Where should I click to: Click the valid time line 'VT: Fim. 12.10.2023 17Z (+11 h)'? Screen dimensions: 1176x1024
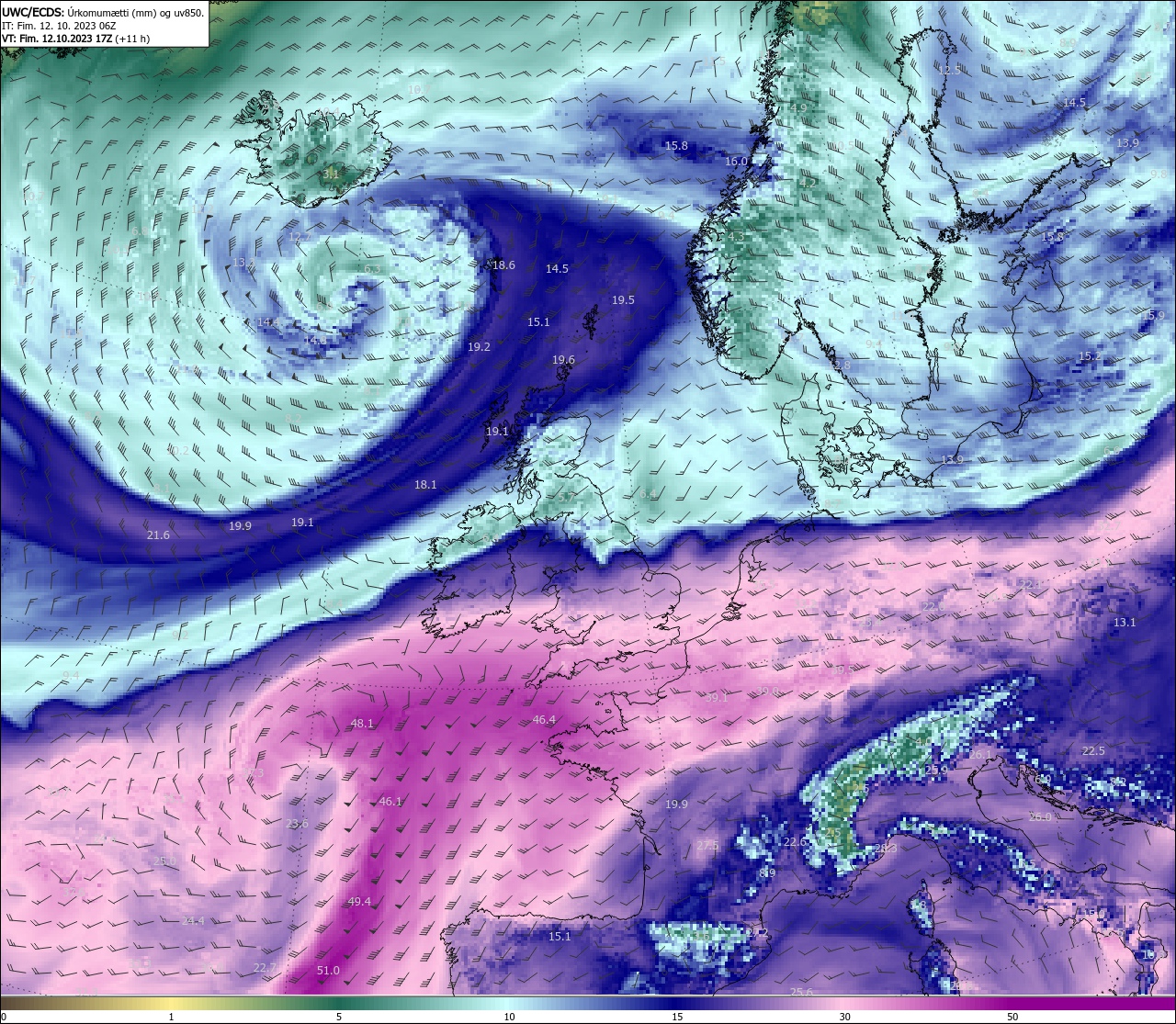pos(75,39)
